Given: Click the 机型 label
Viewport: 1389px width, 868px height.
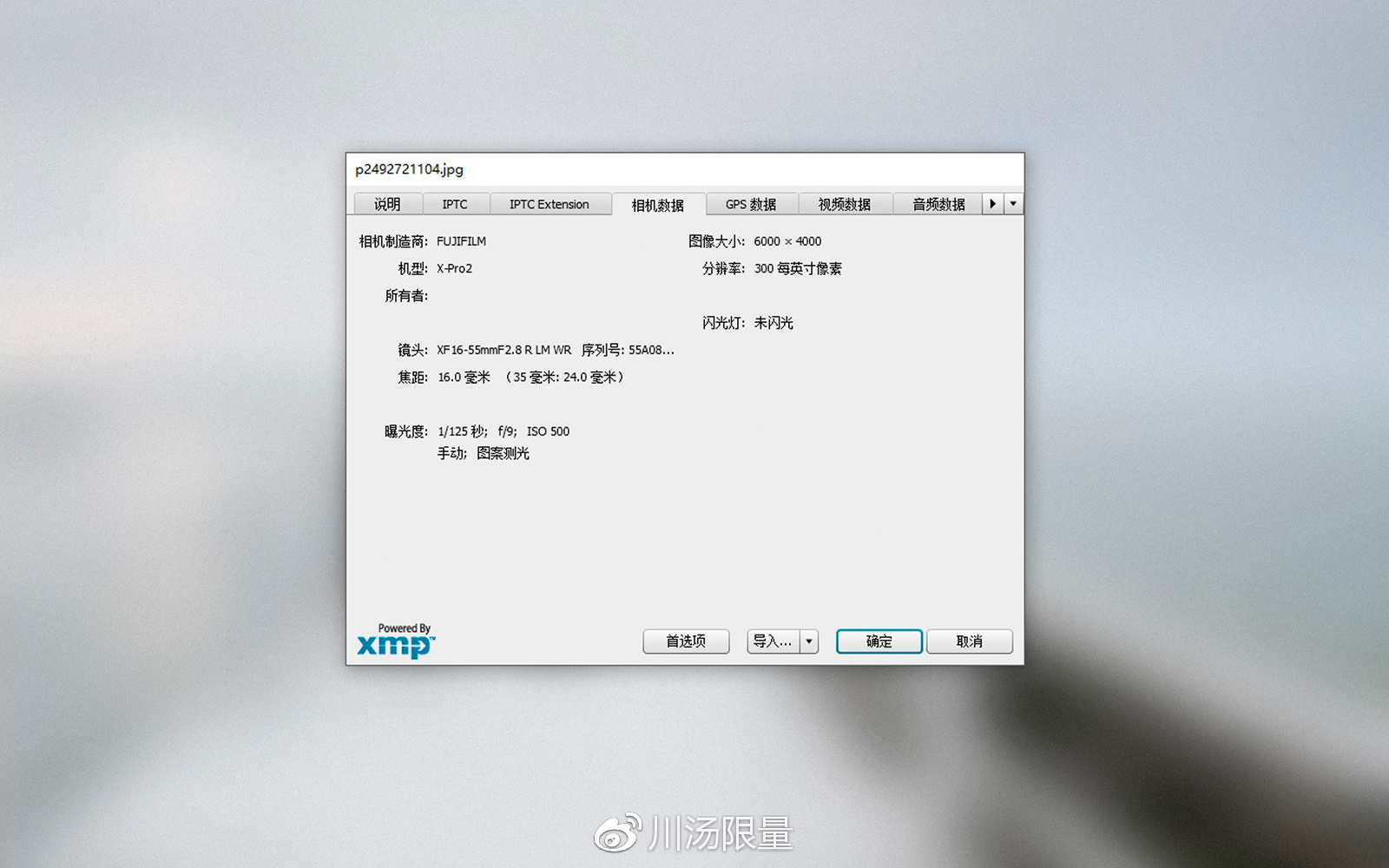Looking at the screenshot, I should 413,268.
